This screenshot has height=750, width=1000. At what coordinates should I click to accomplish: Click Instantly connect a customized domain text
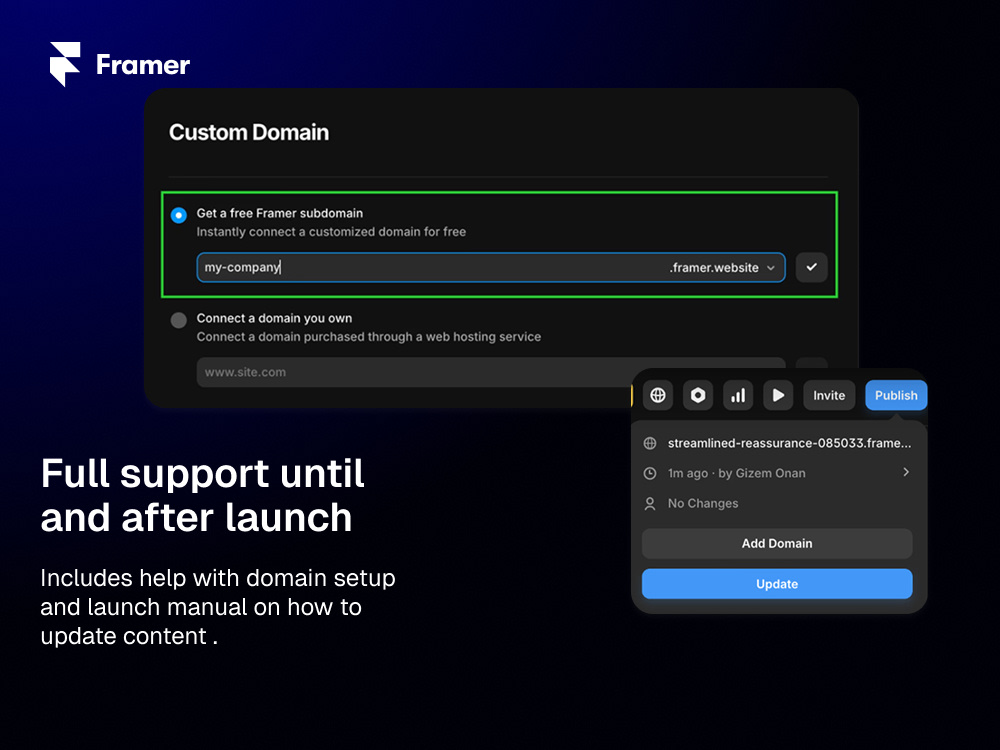331,232
